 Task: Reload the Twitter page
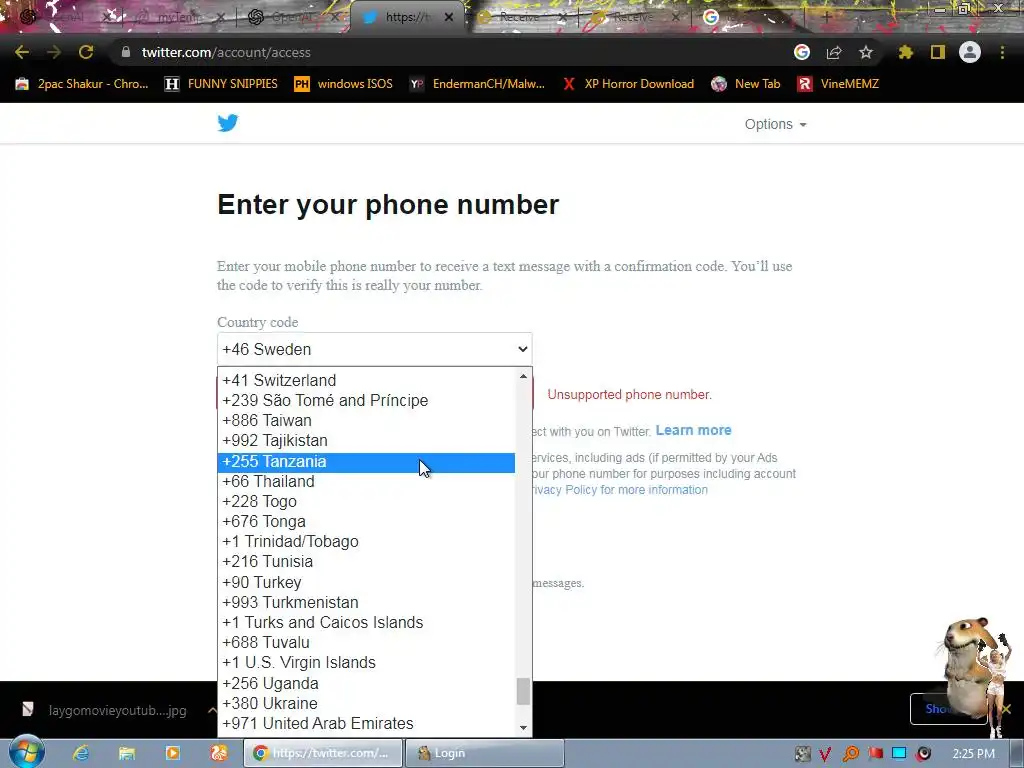(86, 52)
